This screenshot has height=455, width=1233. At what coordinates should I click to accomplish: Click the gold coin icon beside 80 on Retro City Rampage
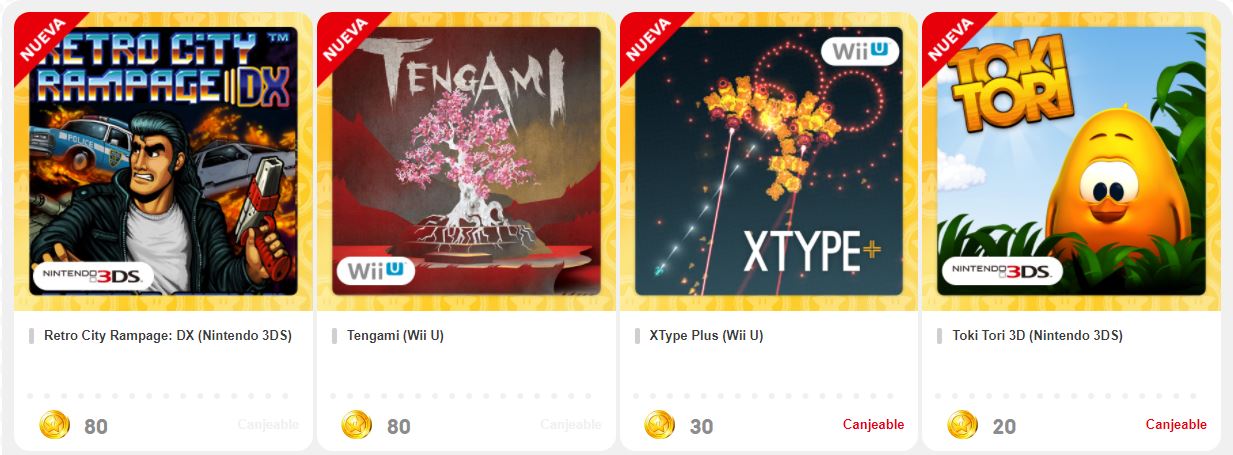point(55,425)
